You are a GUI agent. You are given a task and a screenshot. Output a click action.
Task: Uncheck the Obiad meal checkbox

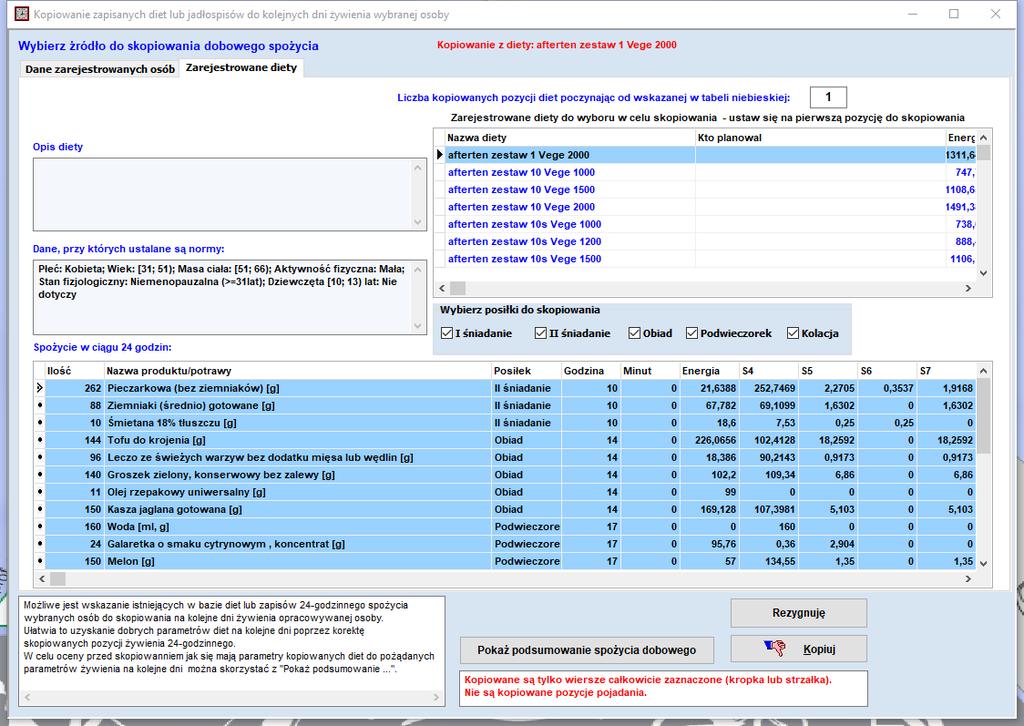pos(634,333)
